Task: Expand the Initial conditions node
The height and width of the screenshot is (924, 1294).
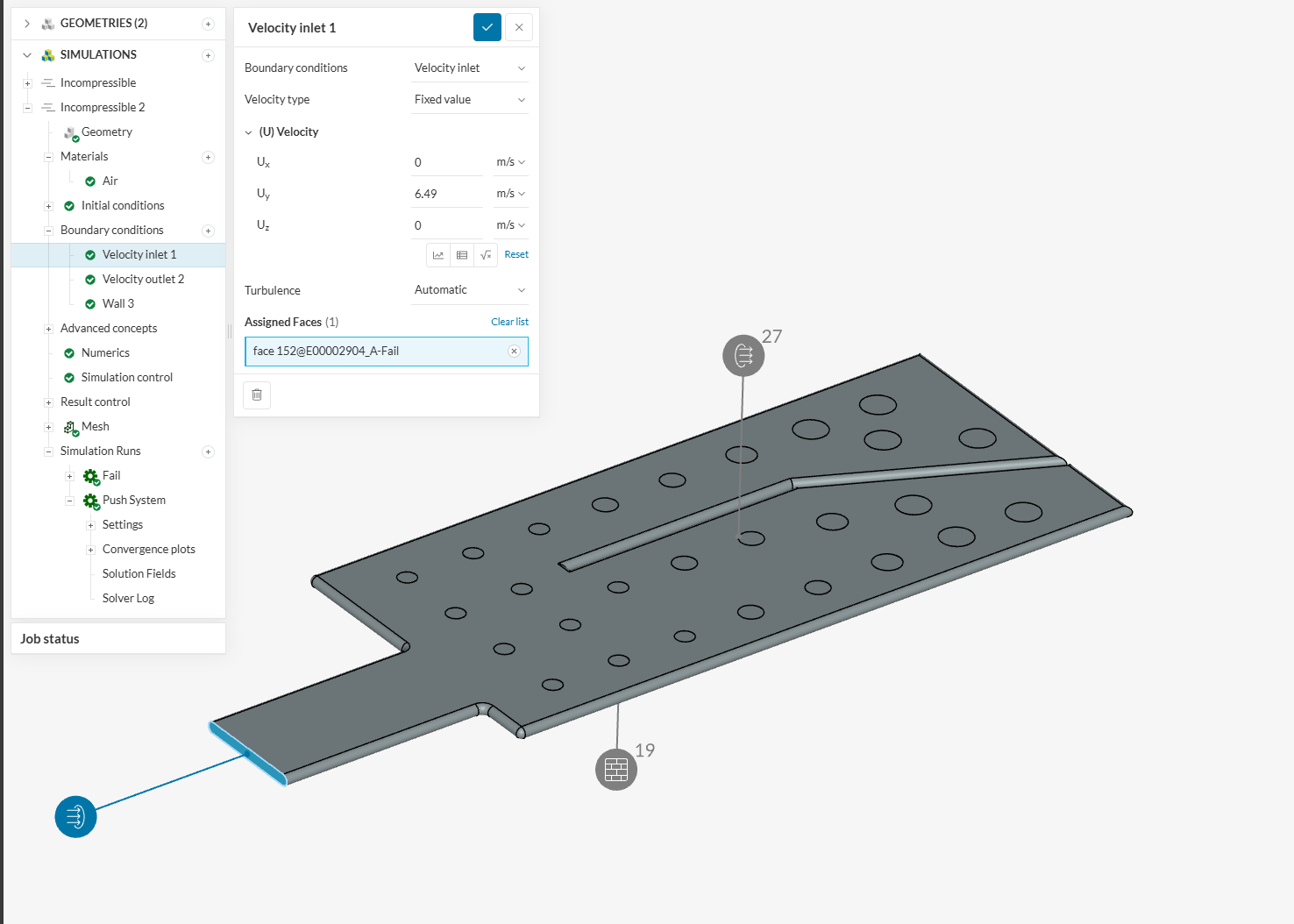Action: pos(48,206)
